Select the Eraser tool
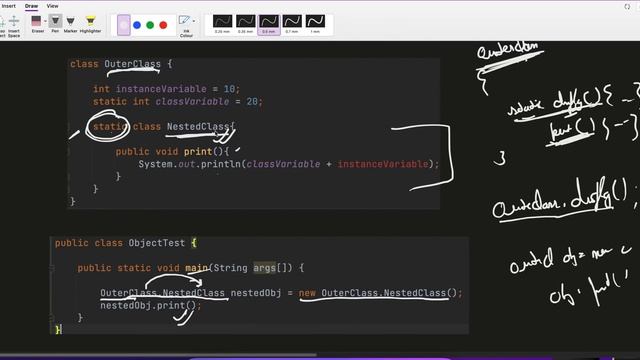This screenshot has height=360, width=640. click(37, 24)
